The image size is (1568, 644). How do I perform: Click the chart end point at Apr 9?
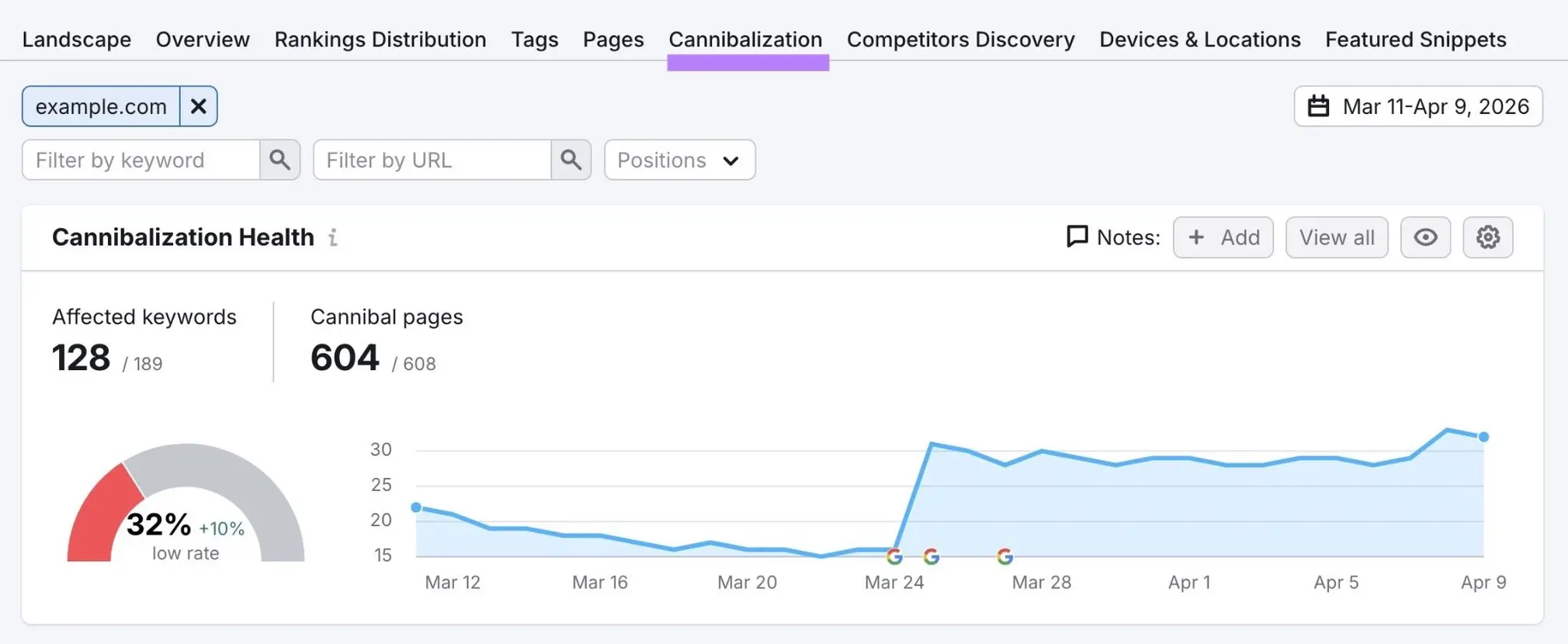pos(1483,437)
